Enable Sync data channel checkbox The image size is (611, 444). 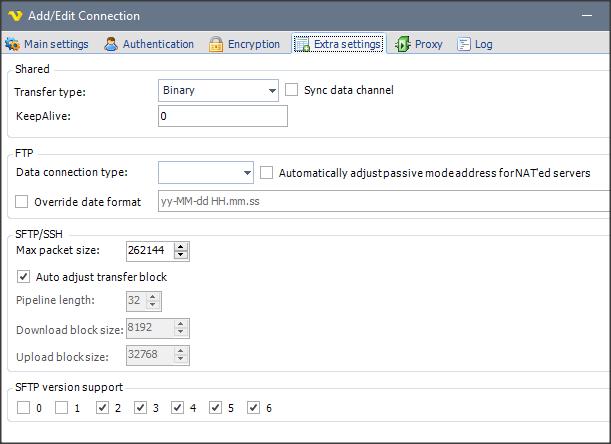292,90
